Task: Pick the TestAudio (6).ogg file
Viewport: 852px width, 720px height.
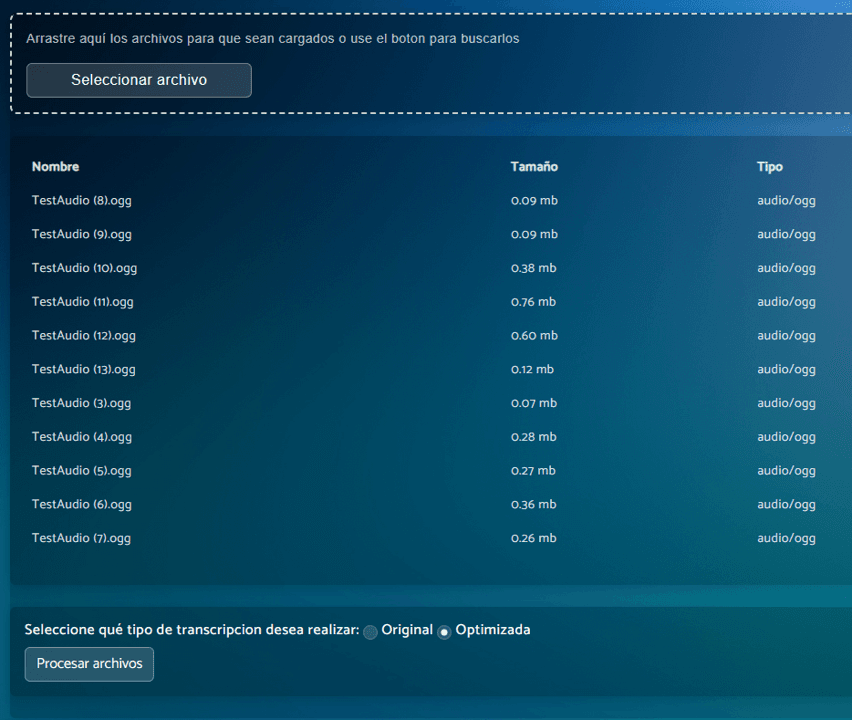Action: 82,505
